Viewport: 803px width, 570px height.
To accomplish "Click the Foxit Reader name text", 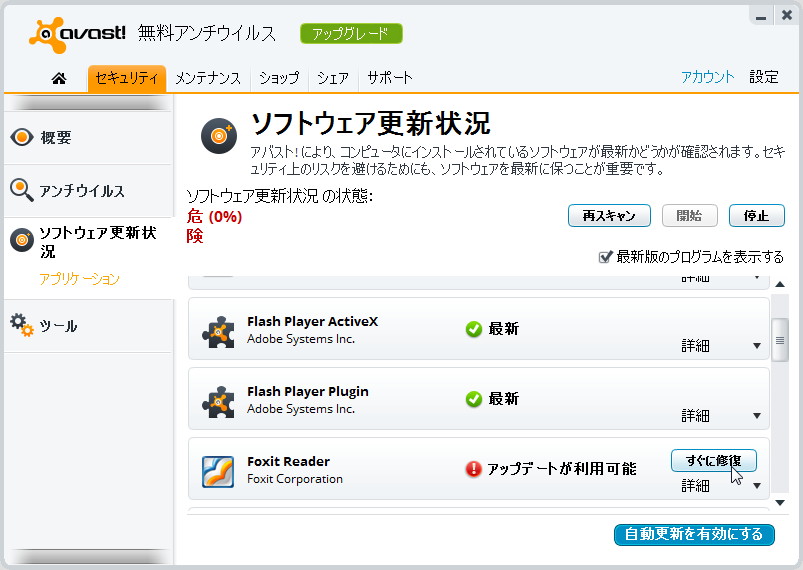I will click(288, 461).
